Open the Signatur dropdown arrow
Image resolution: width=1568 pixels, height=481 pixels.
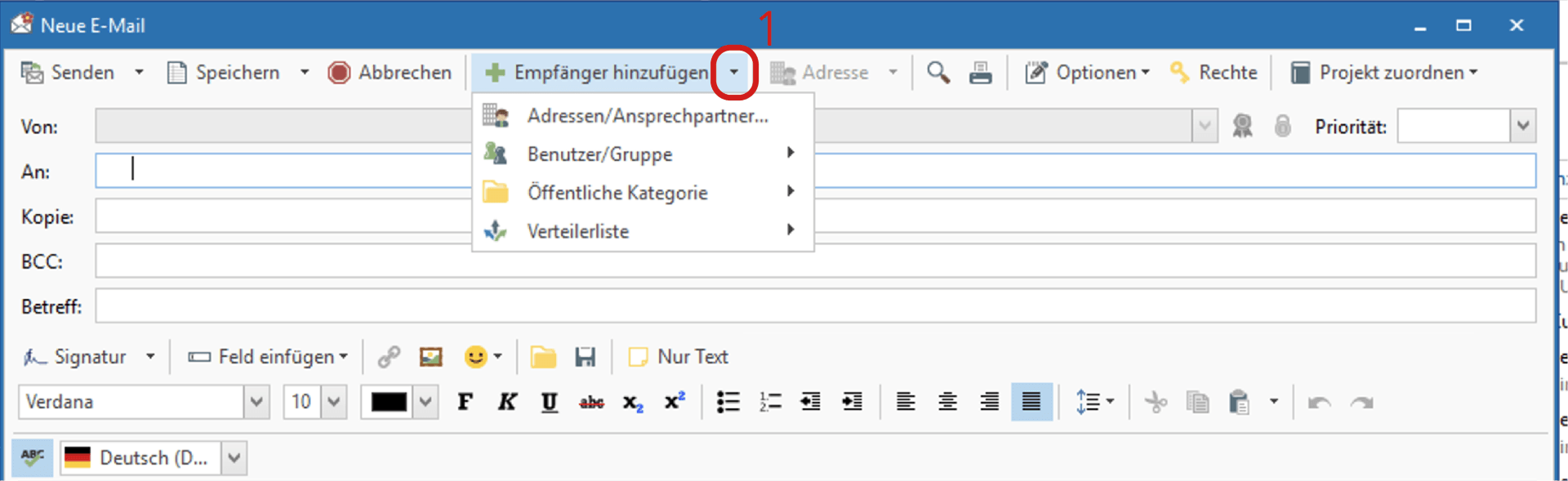[x=150, y=357]
